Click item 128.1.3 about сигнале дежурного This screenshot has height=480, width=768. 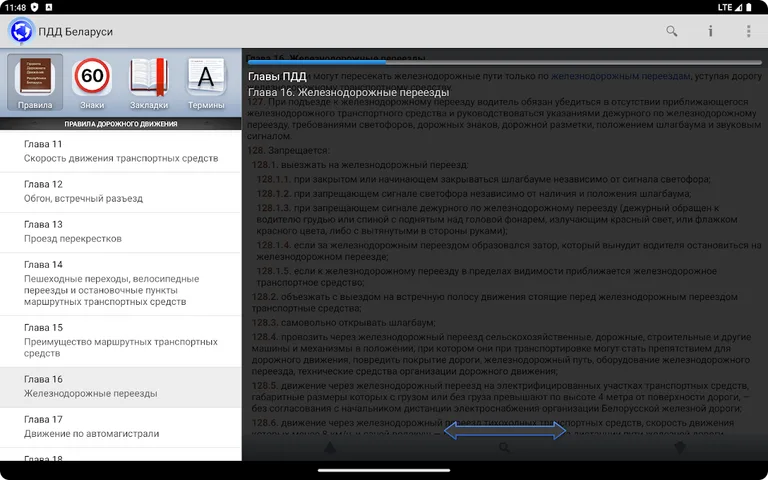click(497, 219)
